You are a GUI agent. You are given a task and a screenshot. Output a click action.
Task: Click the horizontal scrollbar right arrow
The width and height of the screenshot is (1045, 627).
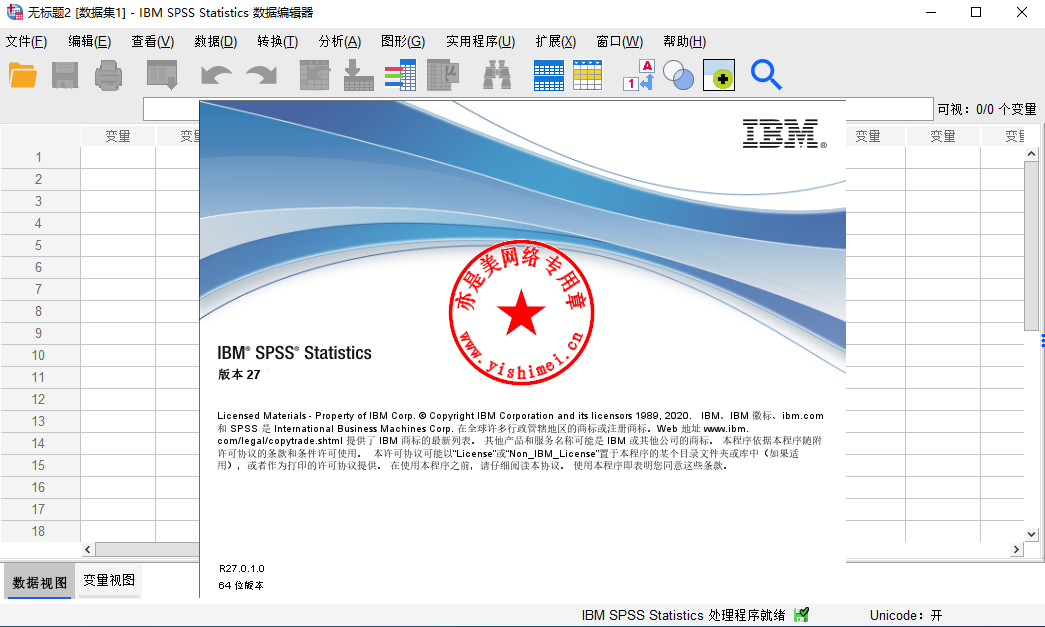pyautogui.click(x=1016, y=549)
